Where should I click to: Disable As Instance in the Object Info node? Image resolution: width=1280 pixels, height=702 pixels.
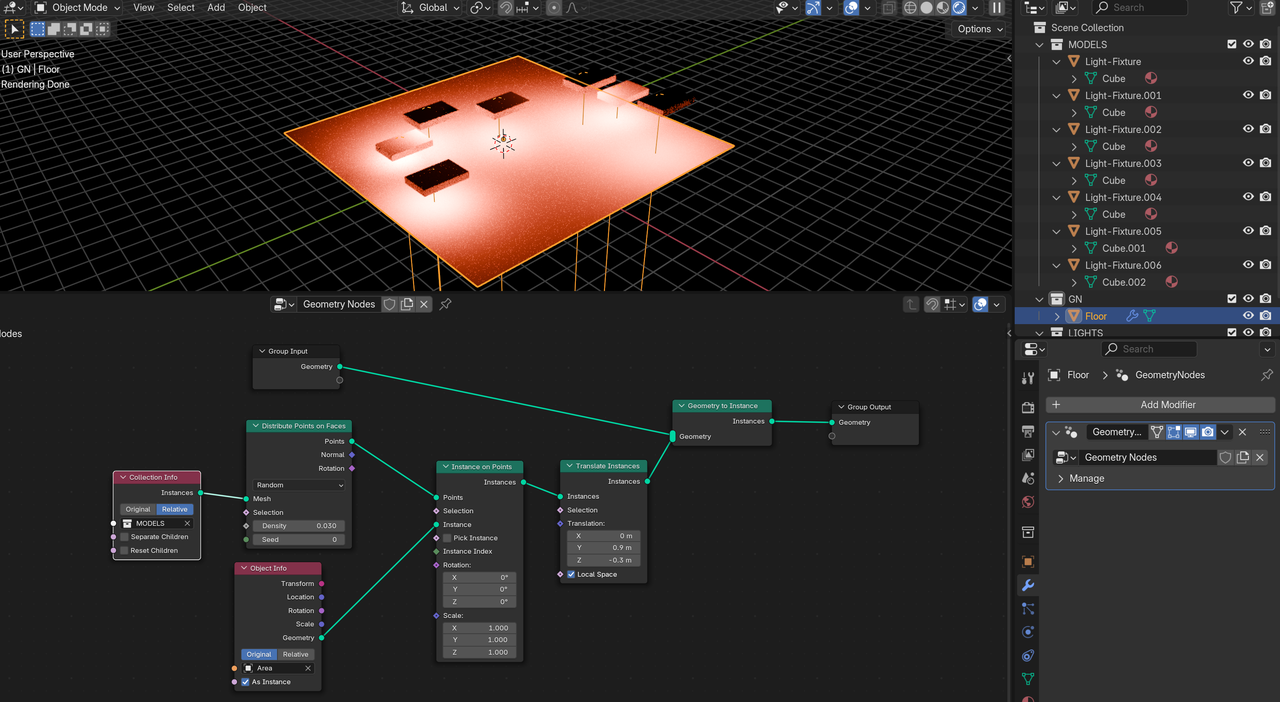[246, 681]
